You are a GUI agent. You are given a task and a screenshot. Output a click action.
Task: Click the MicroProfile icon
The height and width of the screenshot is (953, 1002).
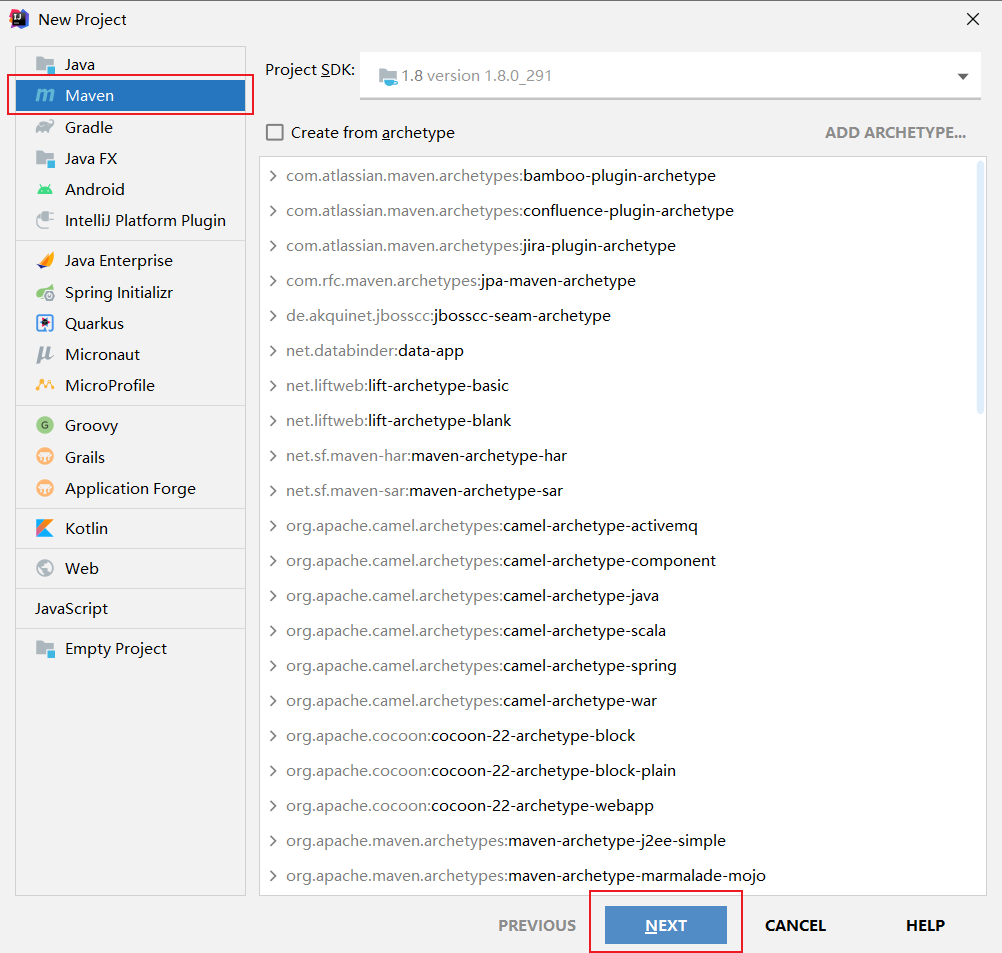[45, 385]
